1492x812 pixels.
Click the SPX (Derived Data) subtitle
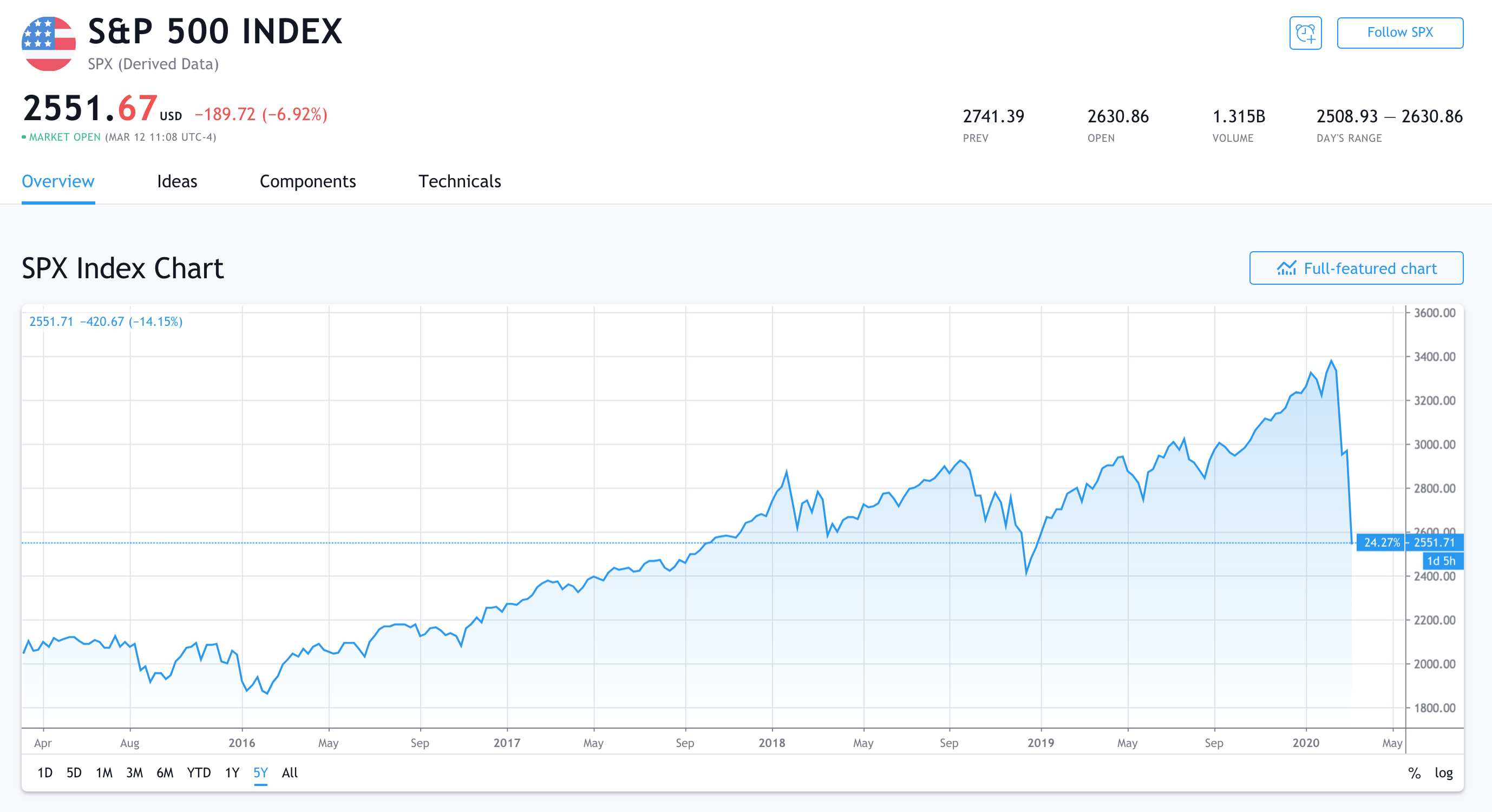tap(153, 64)
